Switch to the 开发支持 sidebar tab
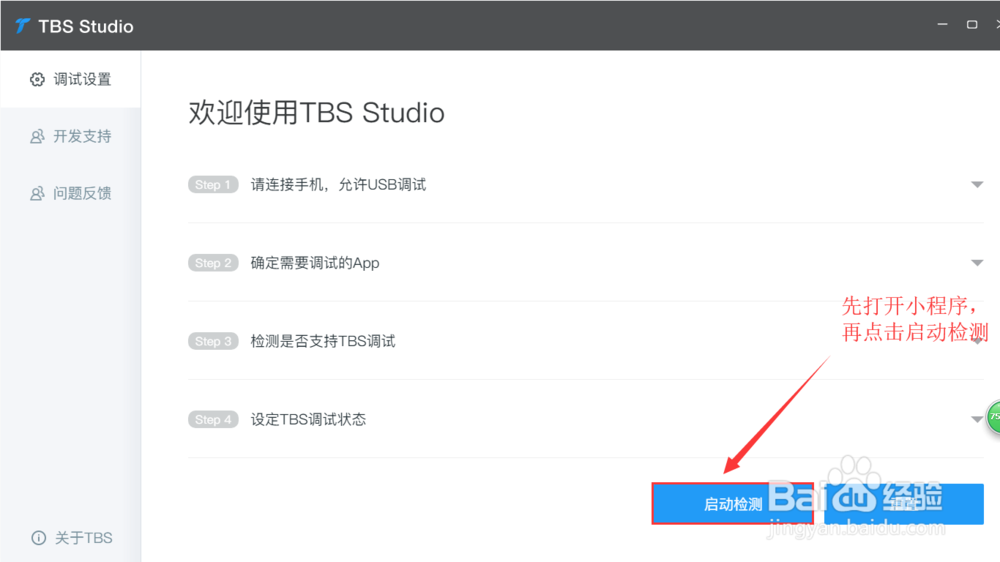 coord(71,136)
